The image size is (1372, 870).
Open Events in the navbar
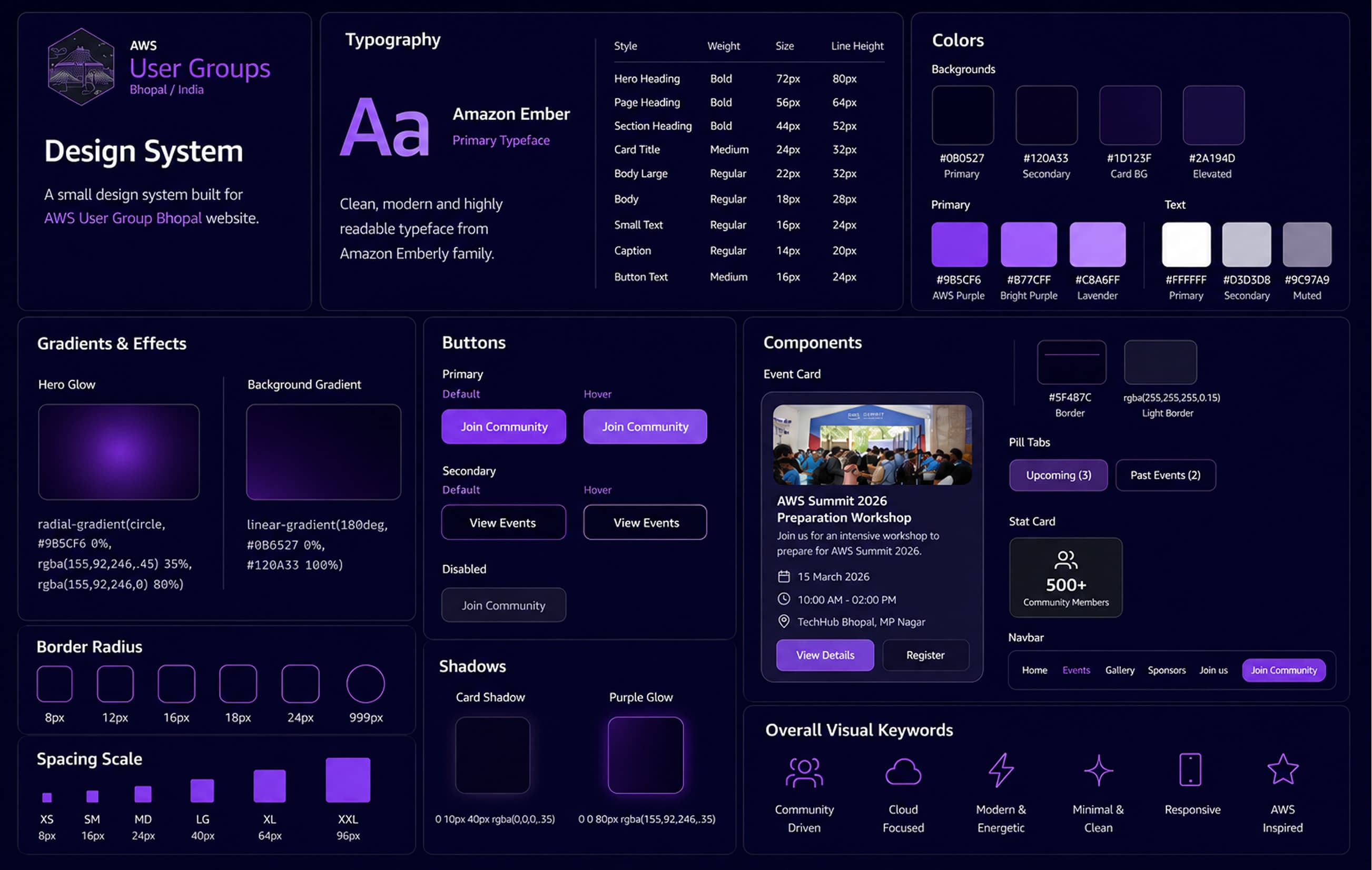click(x=1075, y=670)
